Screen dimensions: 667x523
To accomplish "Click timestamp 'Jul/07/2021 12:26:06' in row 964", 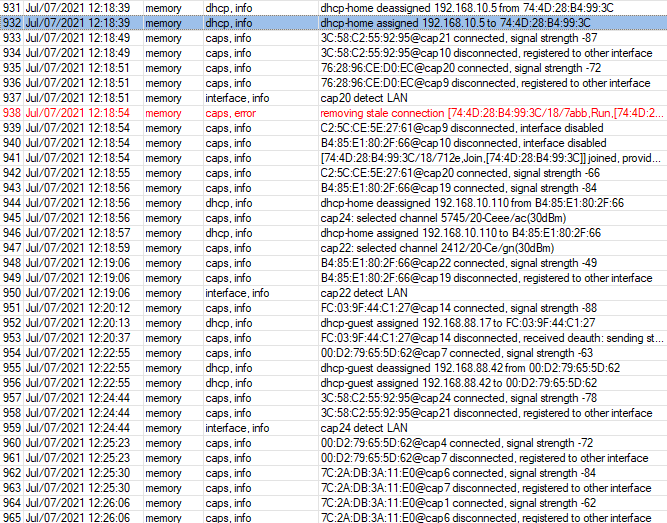I will click(x=78, y=503).
